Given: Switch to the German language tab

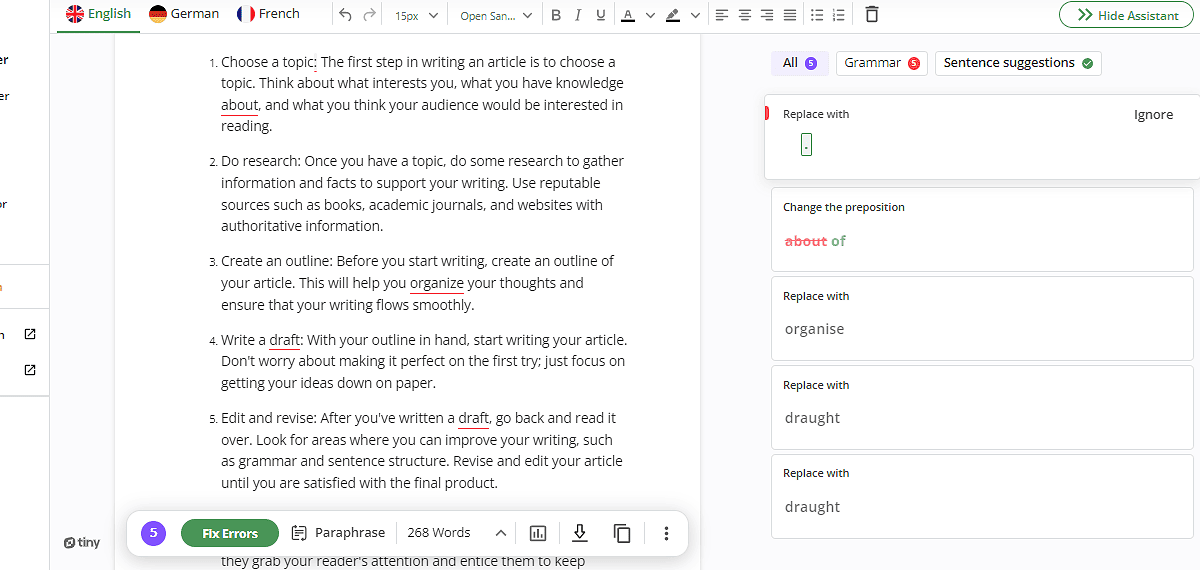Looking at the screenshot, I should coord(184,14).
